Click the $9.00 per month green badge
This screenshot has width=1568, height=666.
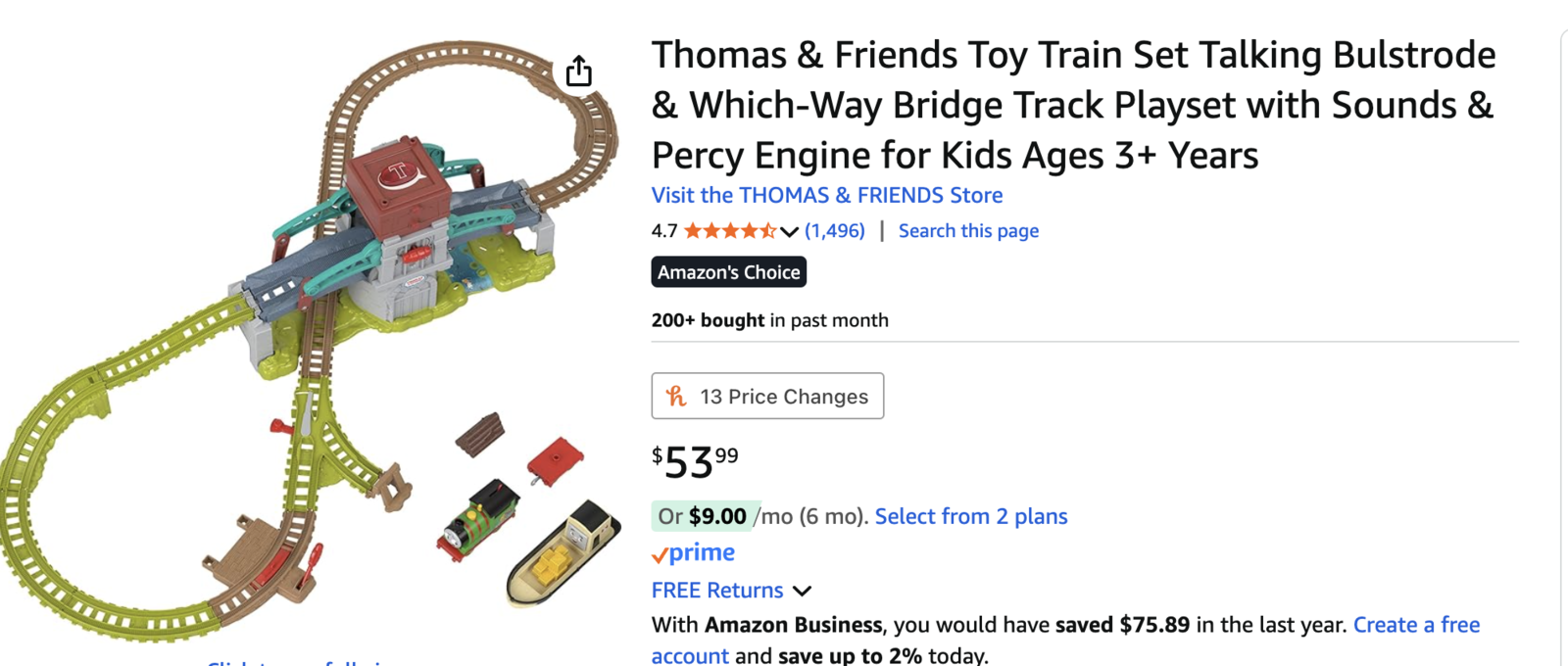(x=703, y=516)
